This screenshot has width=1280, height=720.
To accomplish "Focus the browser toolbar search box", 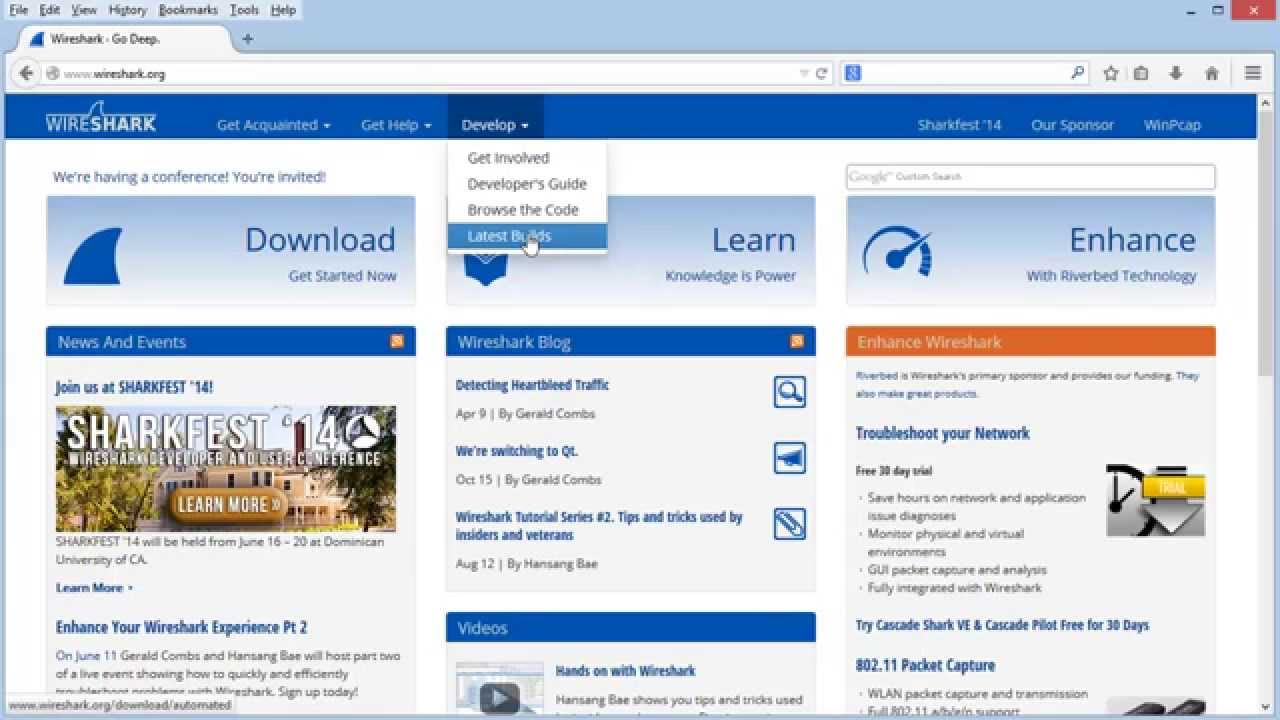I will pyautogui.click(x=965, y=73).
